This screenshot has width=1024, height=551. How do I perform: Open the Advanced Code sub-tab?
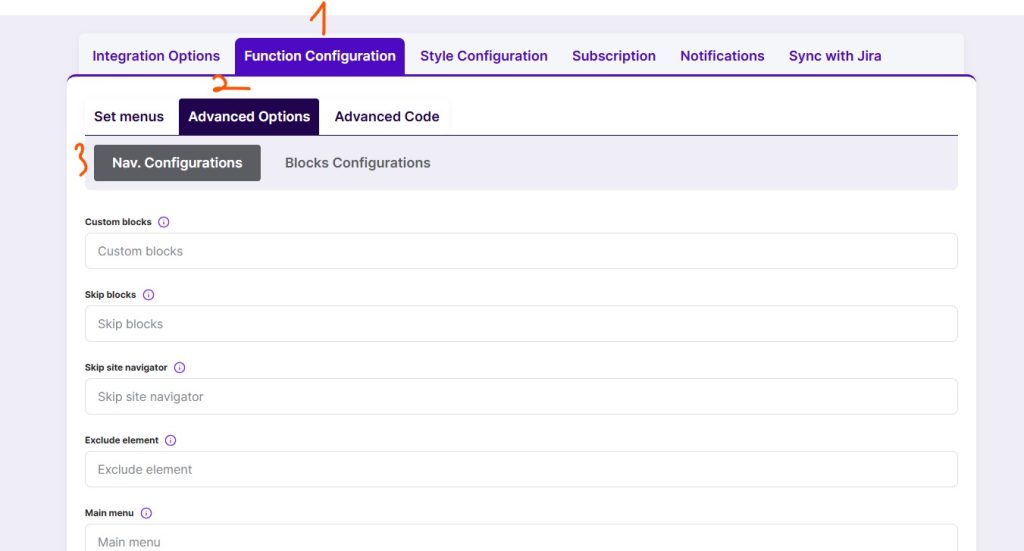click(387, 117)
